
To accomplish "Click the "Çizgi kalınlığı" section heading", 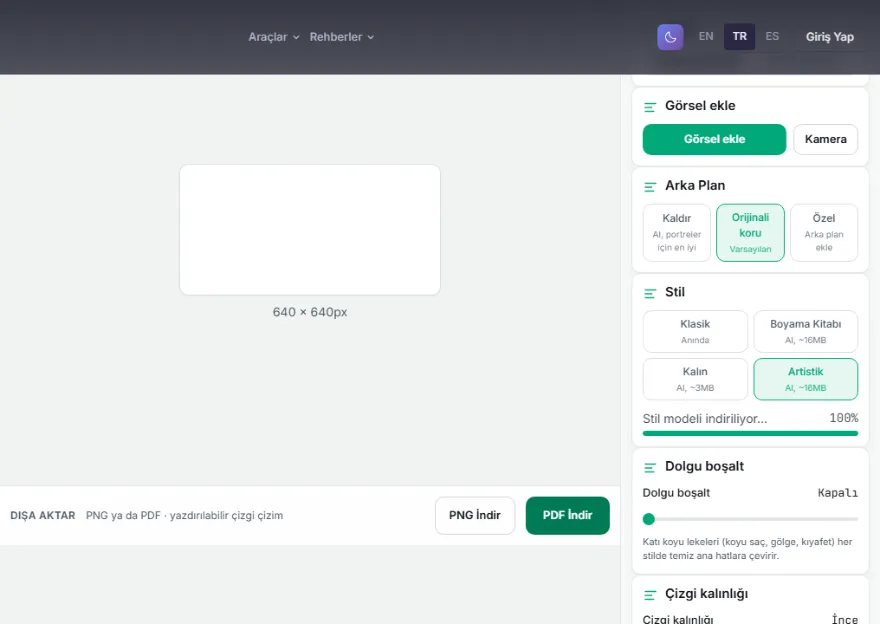I will (x=706, y=594).
